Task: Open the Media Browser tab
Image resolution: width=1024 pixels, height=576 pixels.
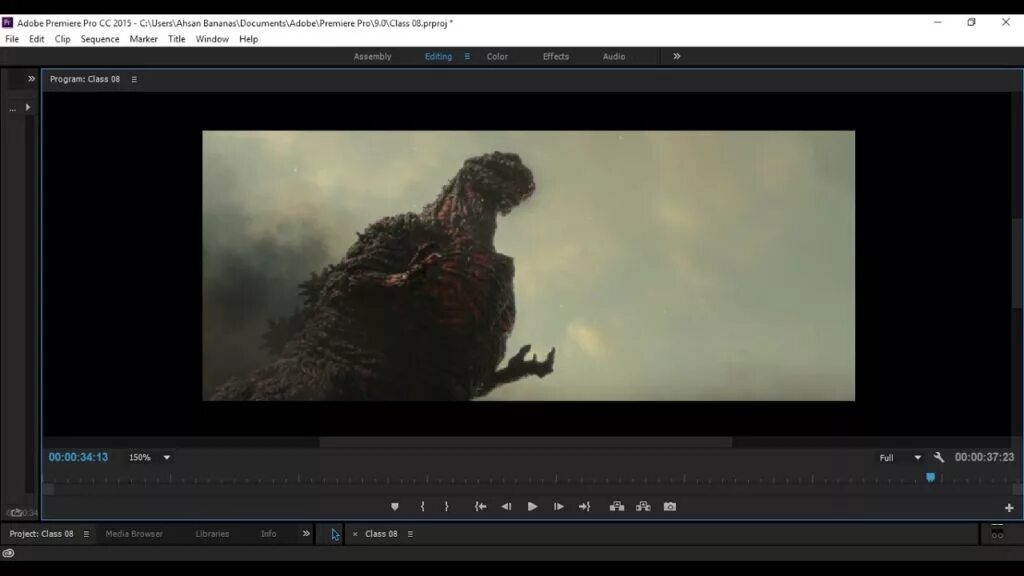Action: [134, 534]
